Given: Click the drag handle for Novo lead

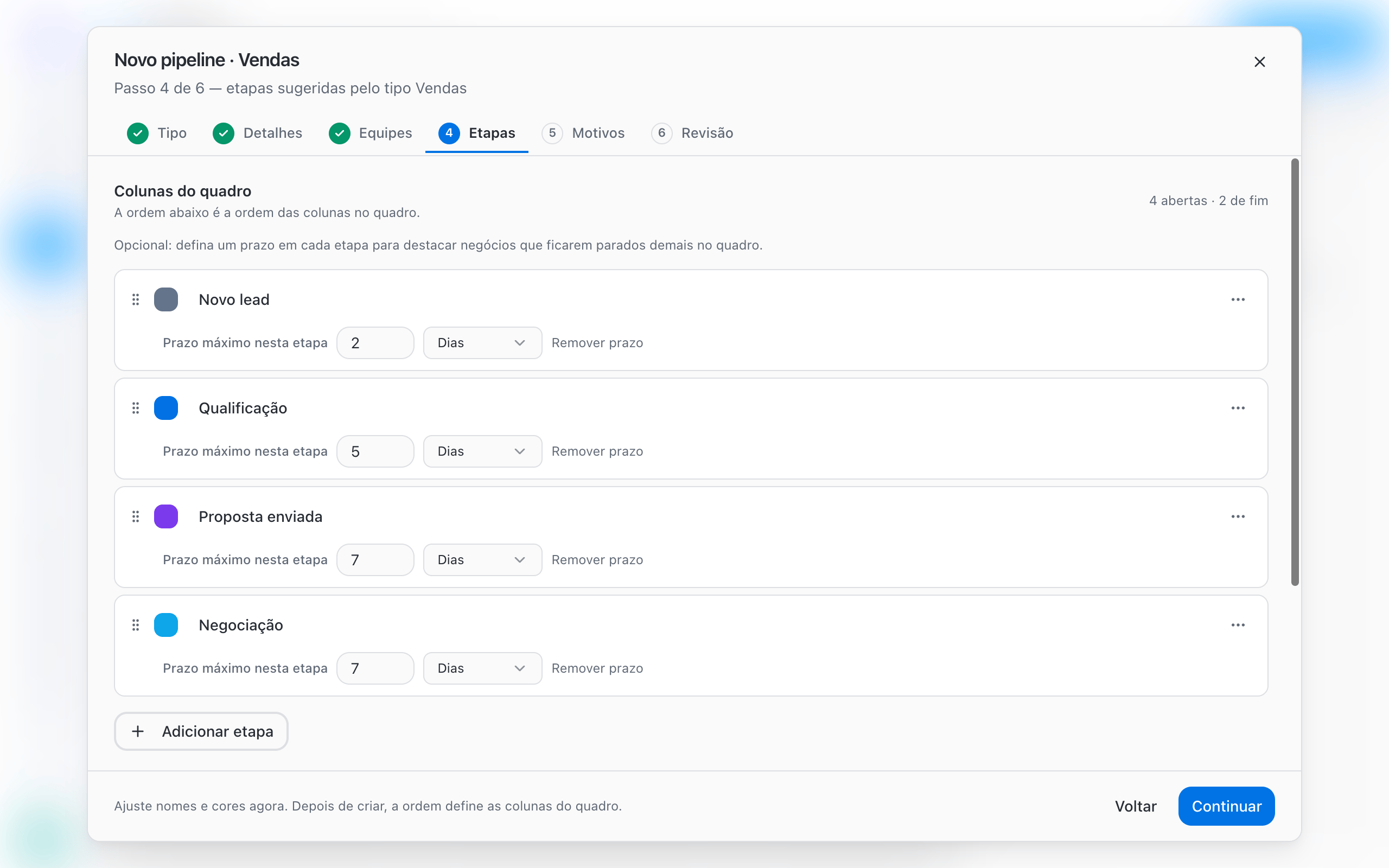Looking at the screenshot, I should 136,299.
